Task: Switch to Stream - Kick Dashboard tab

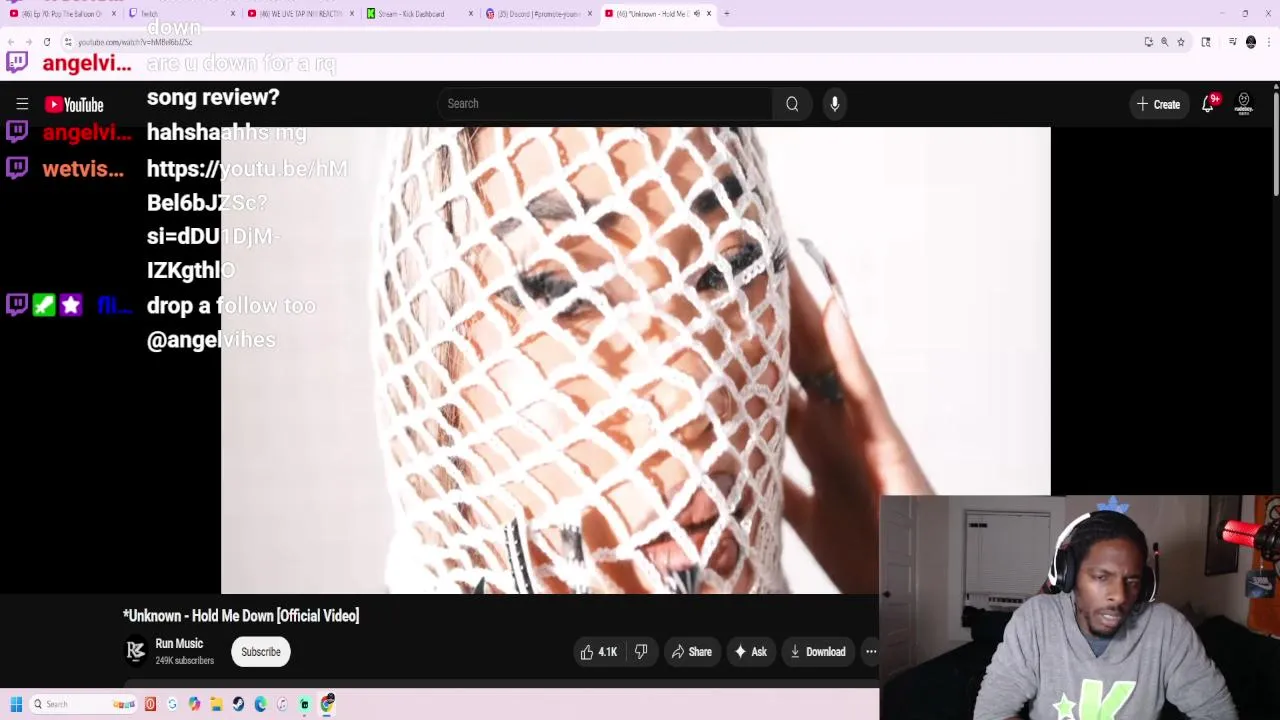Action: (x=418, y=13)
